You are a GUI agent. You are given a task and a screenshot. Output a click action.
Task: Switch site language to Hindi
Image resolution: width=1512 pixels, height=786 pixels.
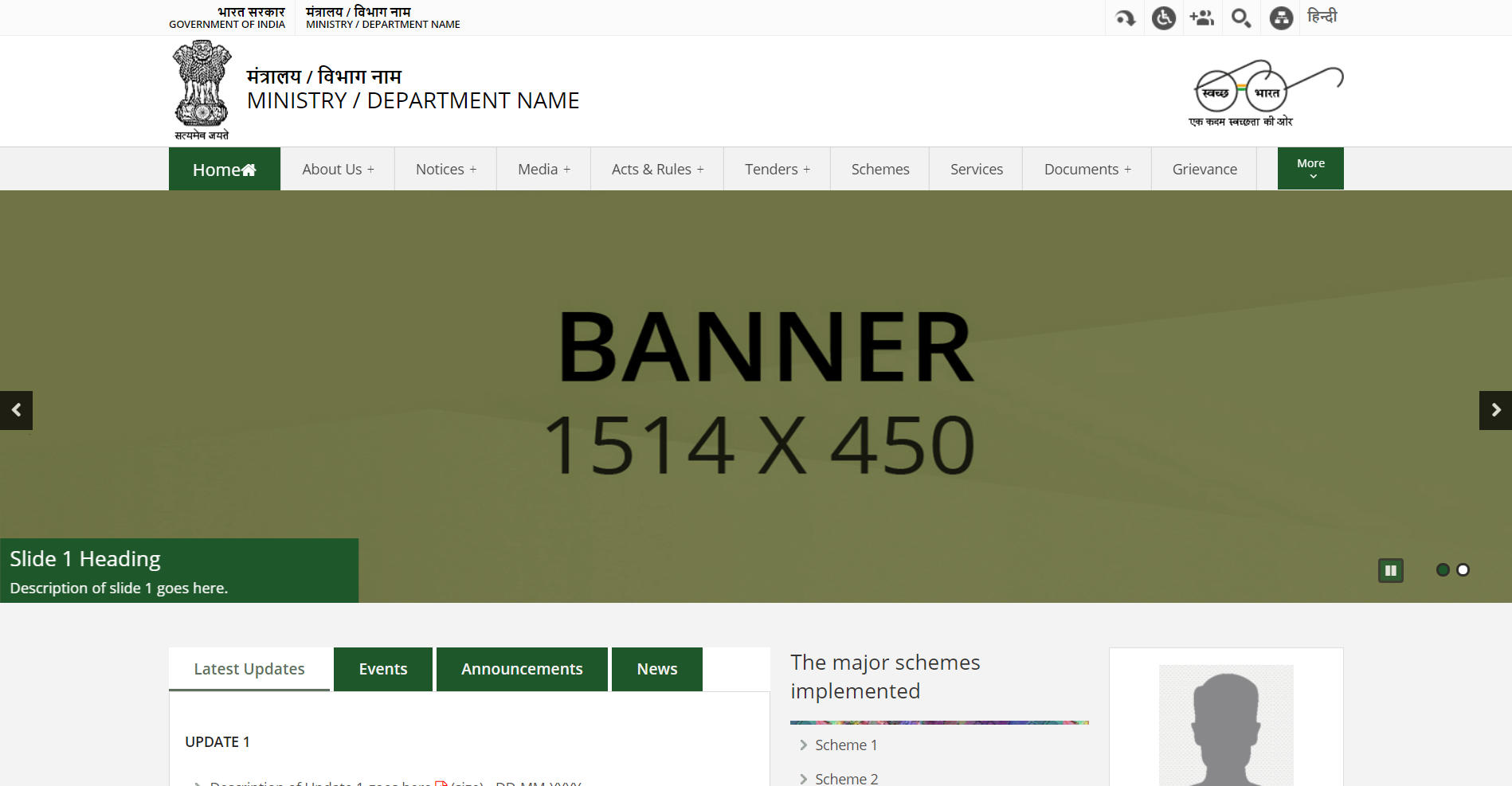[x=1322, y=17]
